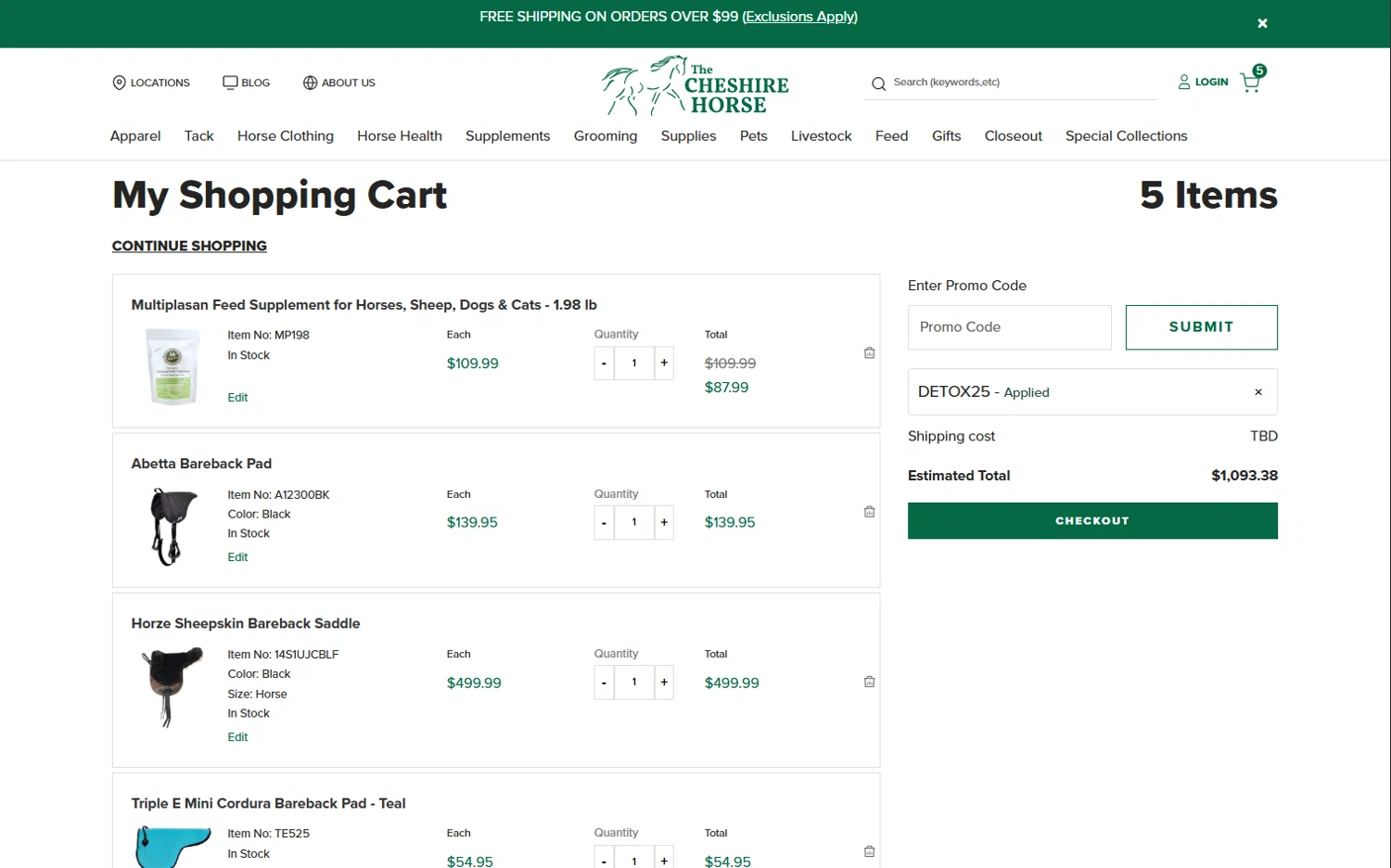Open Multiplasan Feed Supplement product title
Viewport: 1391px width, 868px height.
364,304
